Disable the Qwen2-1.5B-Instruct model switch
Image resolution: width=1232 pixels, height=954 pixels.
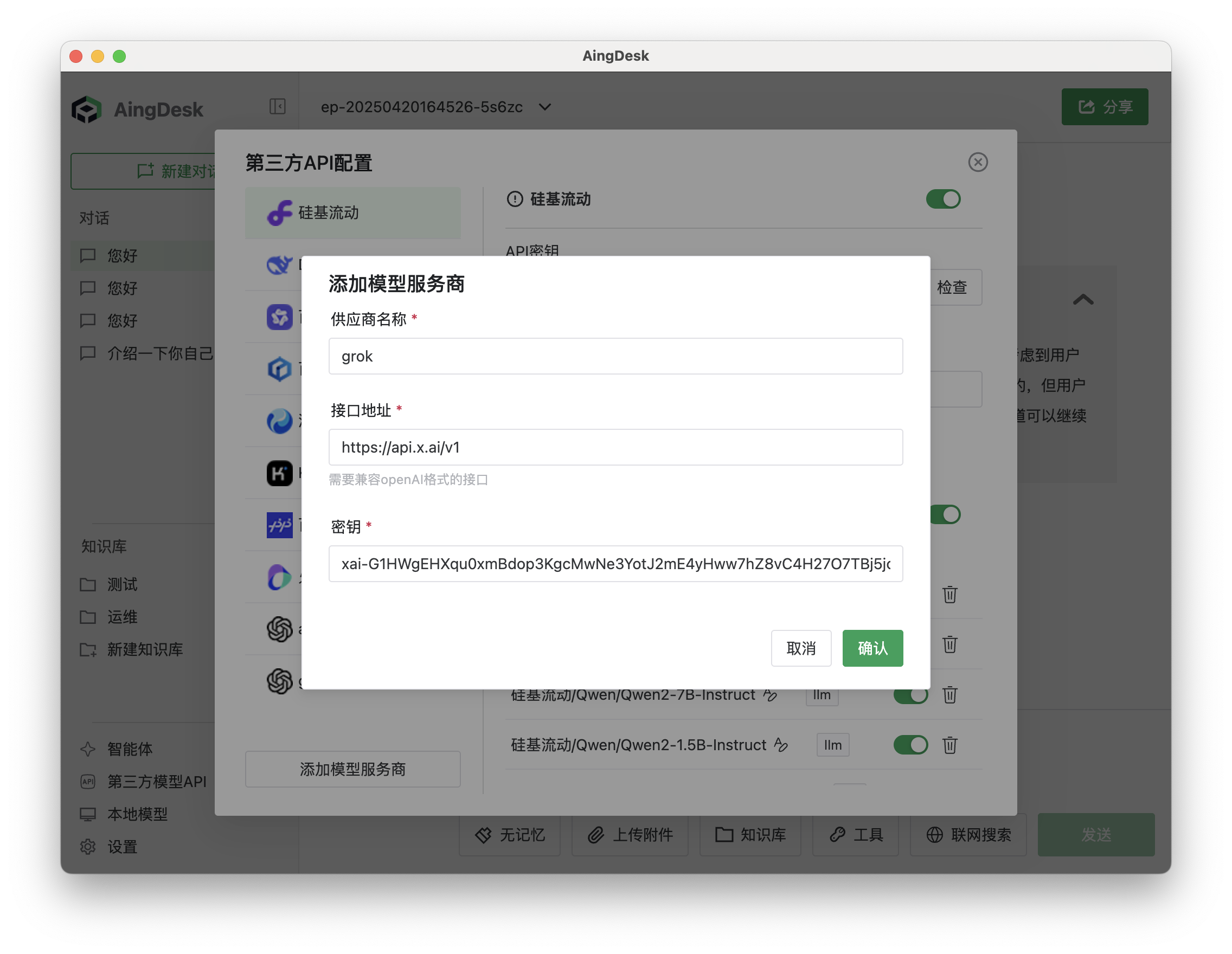click(910, 745)
